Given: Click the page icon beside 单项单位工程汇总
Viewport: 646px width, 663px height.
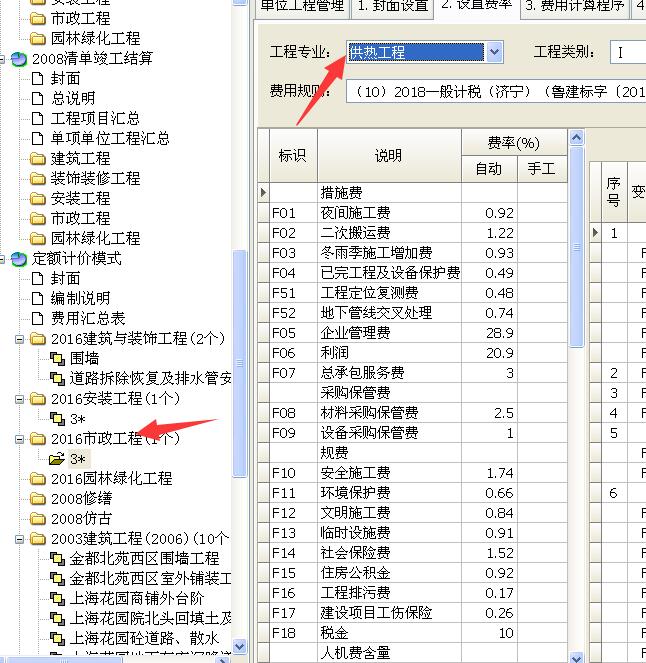Looking at the screenshot, I should pyautogui.click(x=38, y=138).
